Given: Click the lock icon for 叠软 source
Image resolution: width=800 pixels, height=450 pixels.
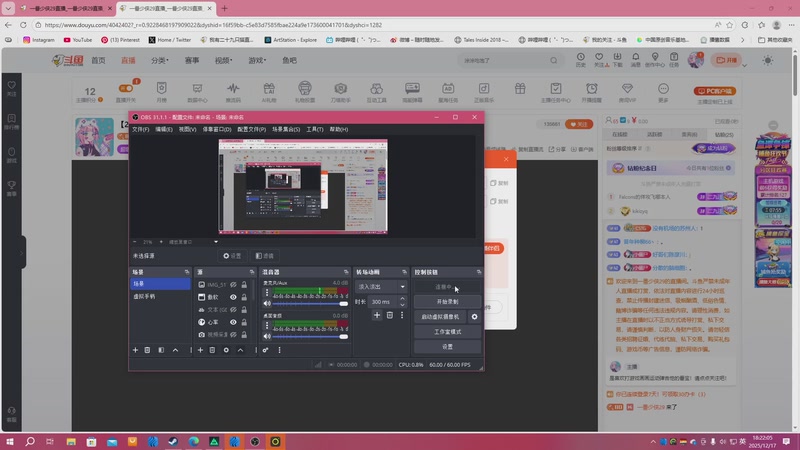Looking at the screenshot, I should [x=244, y=297].
